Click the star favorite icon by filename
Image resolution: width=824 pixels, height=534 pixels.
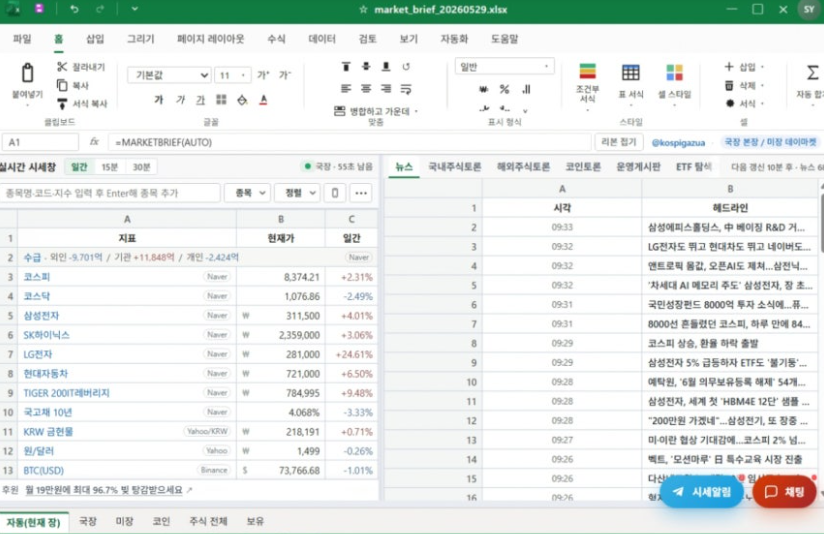[x=363, y=9]
